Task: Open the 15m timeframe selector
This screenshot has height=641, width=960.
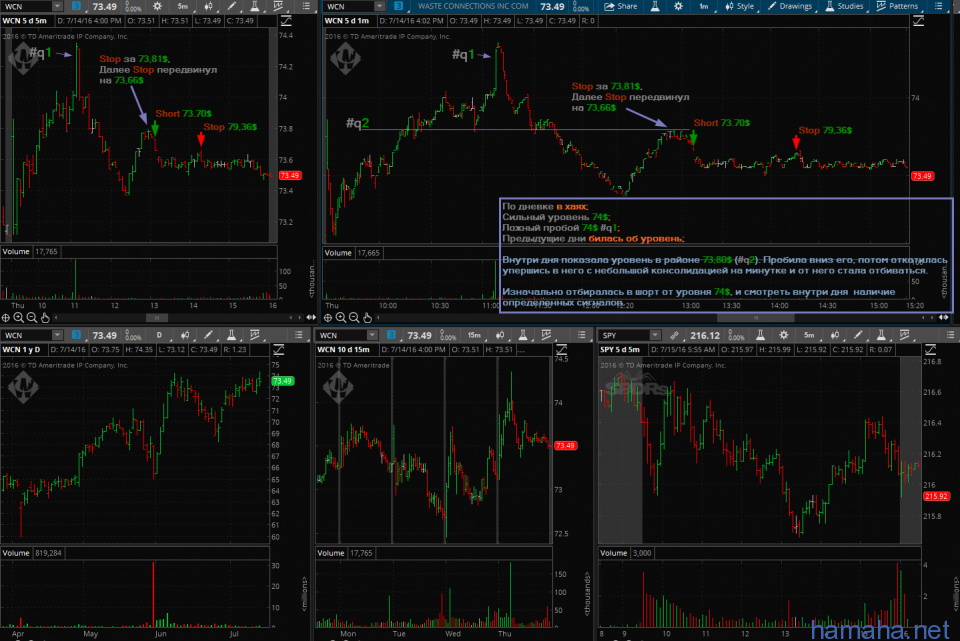Action: [x=474, y=335]
